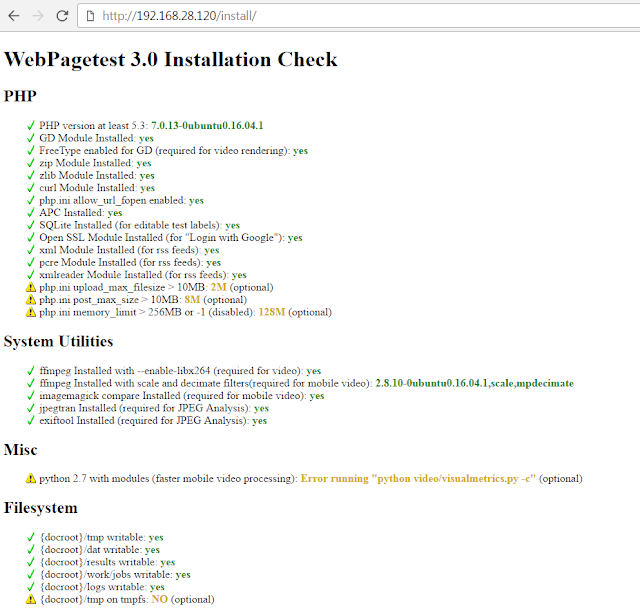Click the checkmark beside {docroot}/results writable
Viewport: 640px width, 611px height.
click(x=31, y=562)
